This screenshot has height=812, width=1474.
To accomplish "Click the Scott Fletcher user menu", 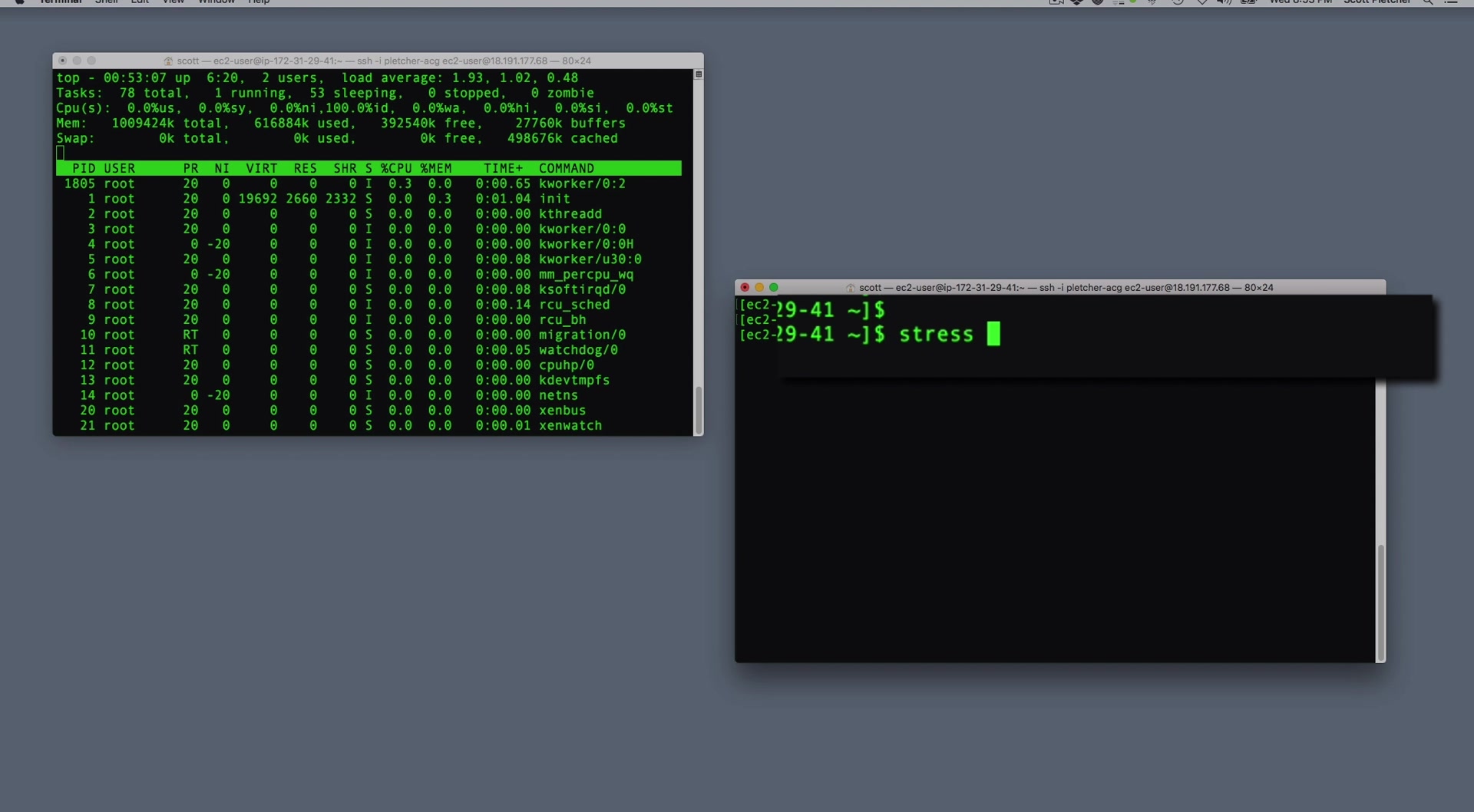I will (x=1377, y=2).
